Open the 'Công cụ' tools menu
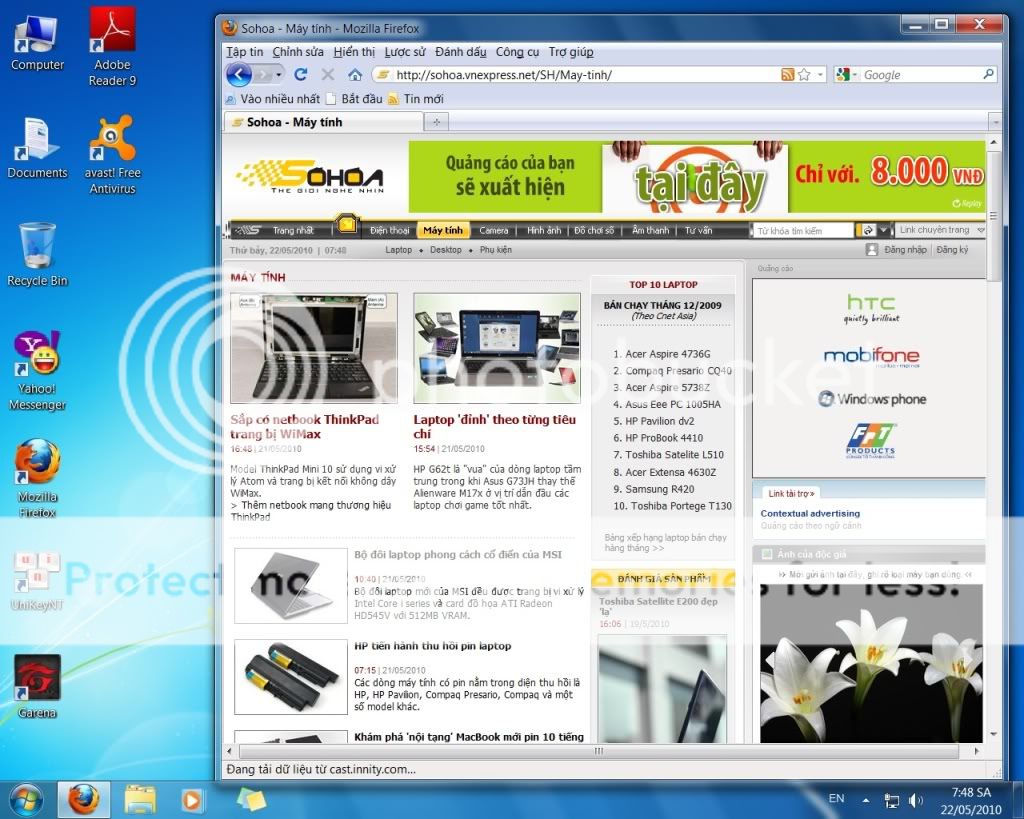The width and height of the screenshot is (1024, 819). point(517,52)
